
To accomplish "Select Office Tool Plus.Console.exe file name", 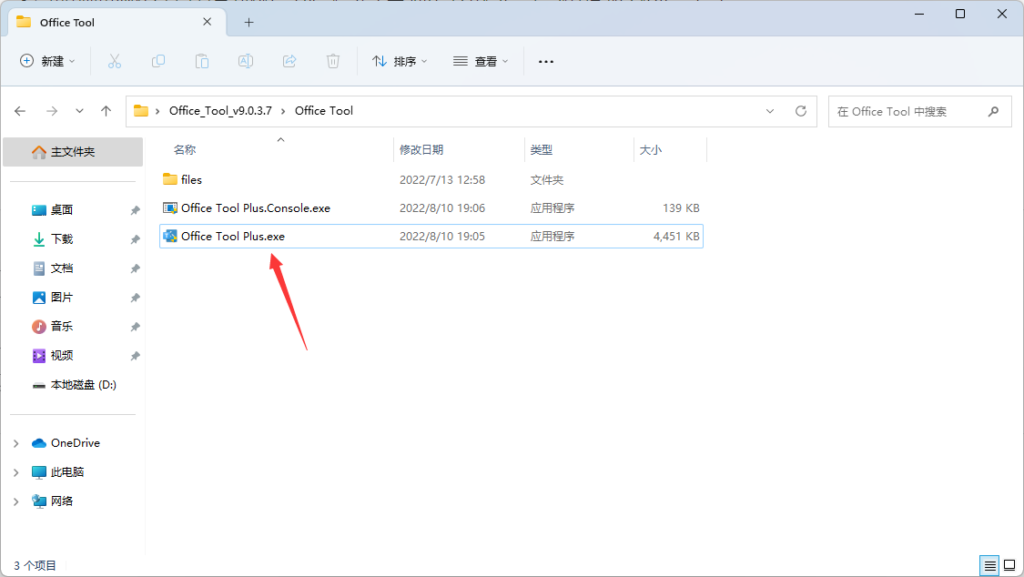I will pyautogui.click(x=256, y=208).
